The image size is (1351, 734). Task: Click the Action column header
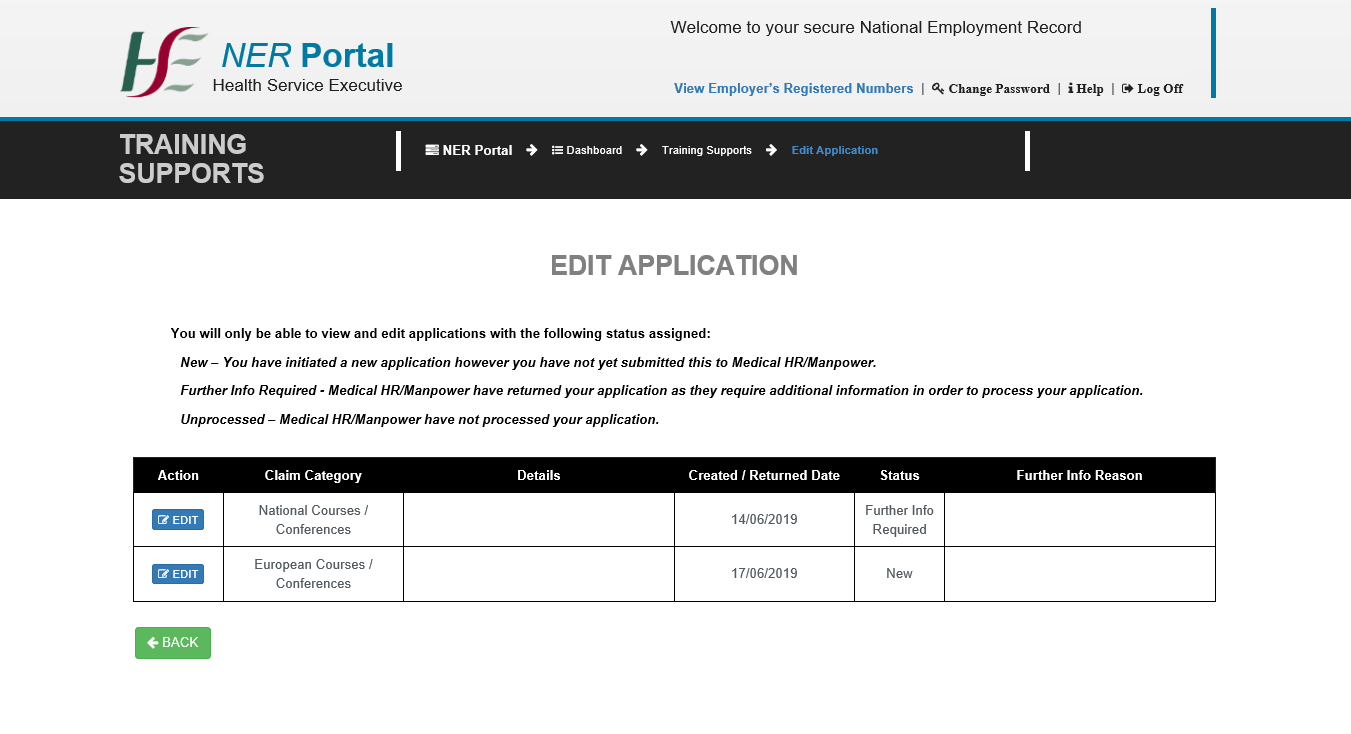pos(178,475)
